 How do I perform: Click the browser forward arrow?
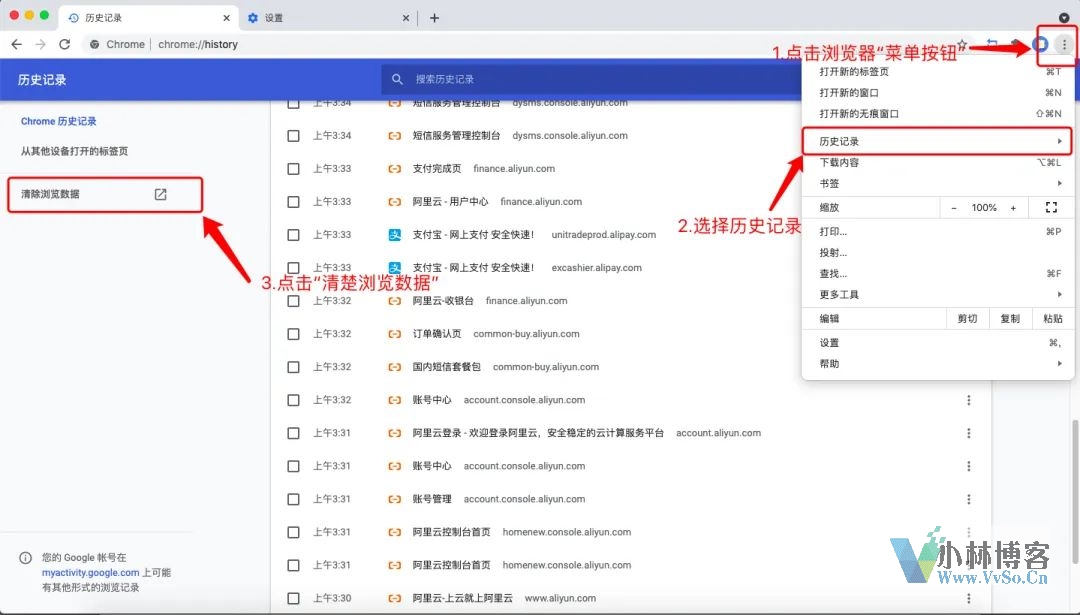(x=41, y=44)
